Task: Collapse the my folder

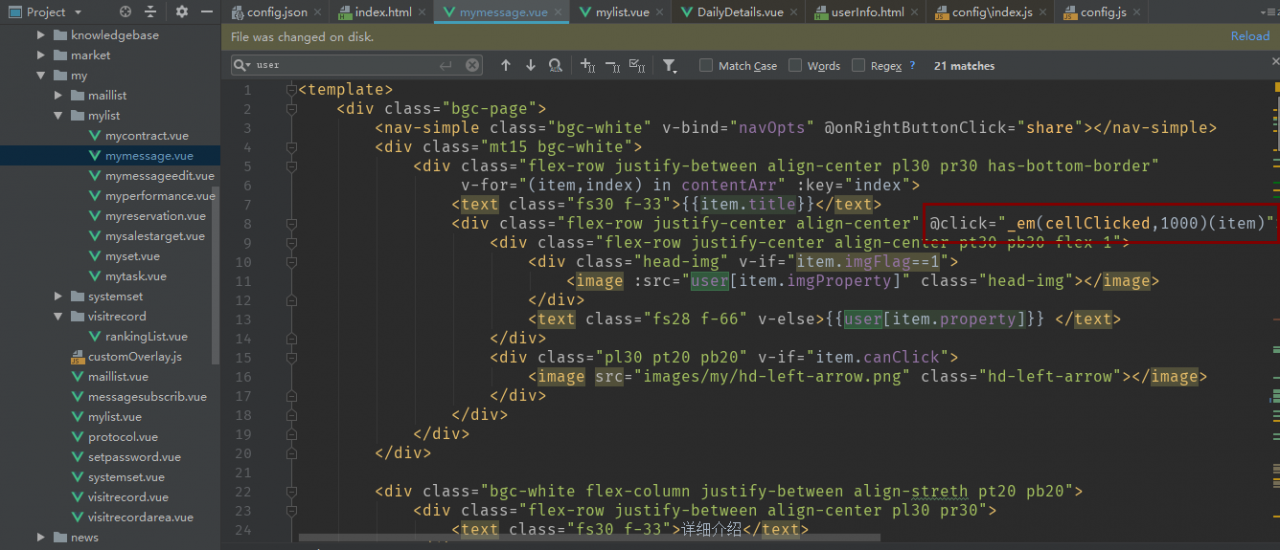Action: (x=41, y=75)
